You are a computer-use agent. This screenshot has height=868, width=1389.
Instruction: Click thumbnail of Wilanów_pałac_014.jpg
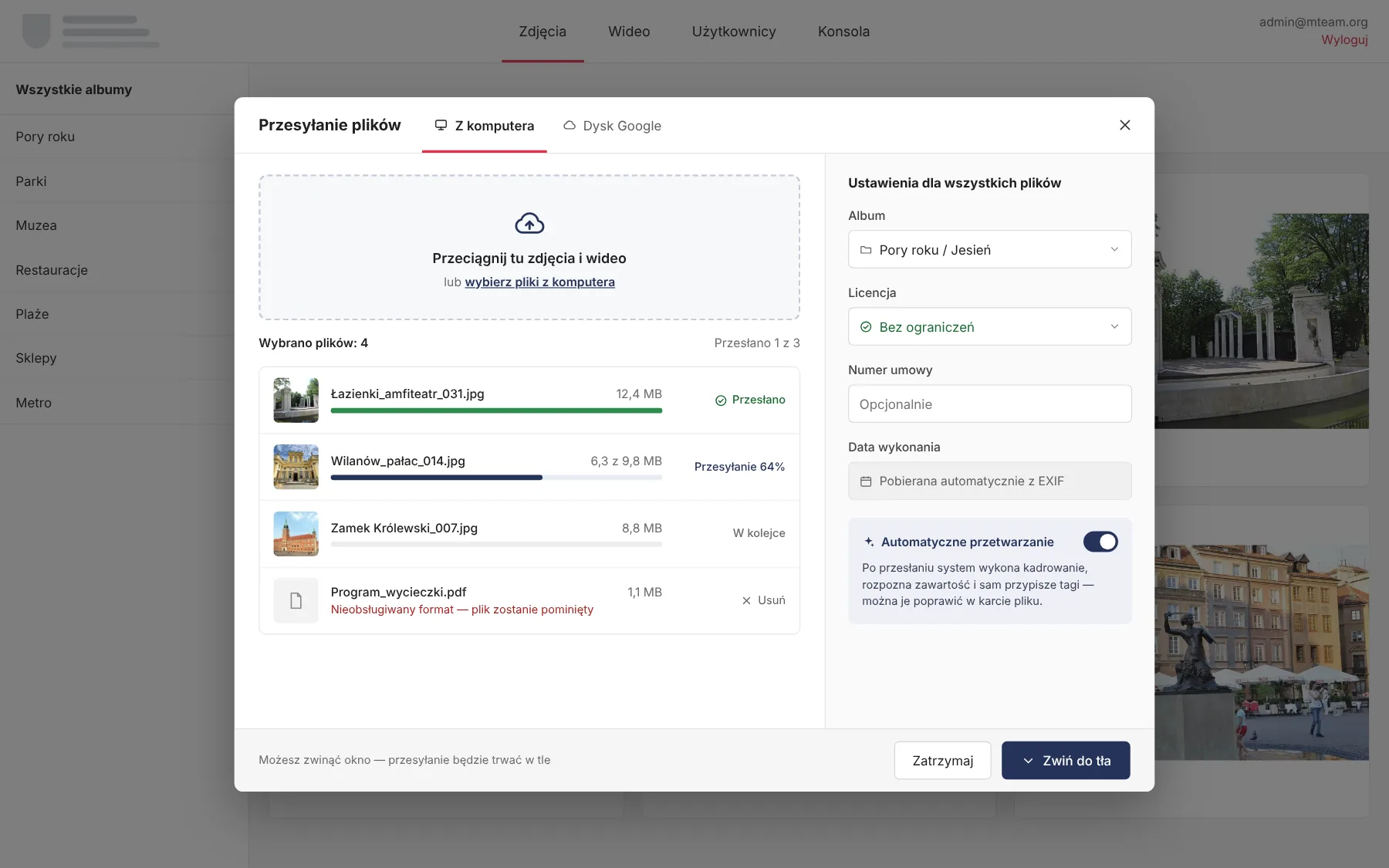point(296,467)
